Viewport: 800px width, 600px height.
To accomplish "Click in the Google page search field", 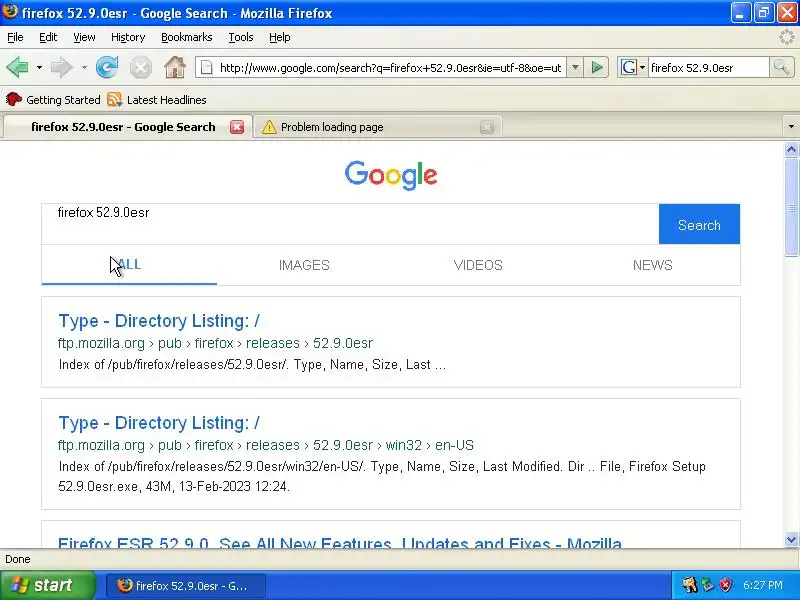I will [350, 224].
